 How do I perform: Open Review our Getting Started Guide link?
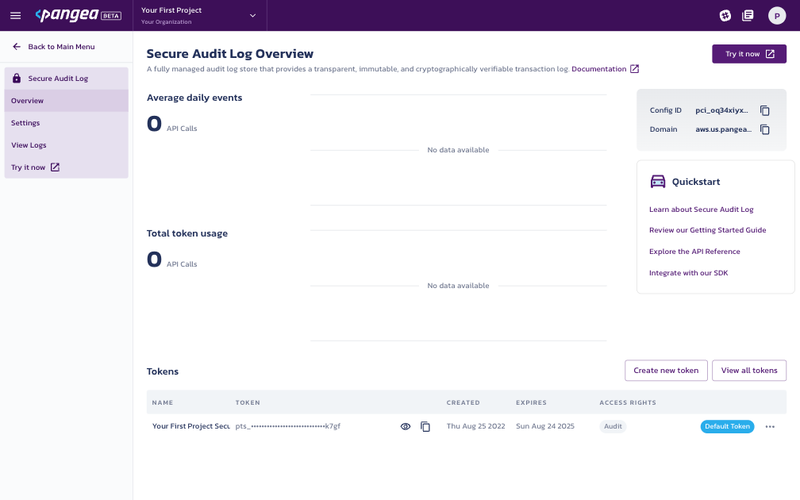(x=707, y=230)
